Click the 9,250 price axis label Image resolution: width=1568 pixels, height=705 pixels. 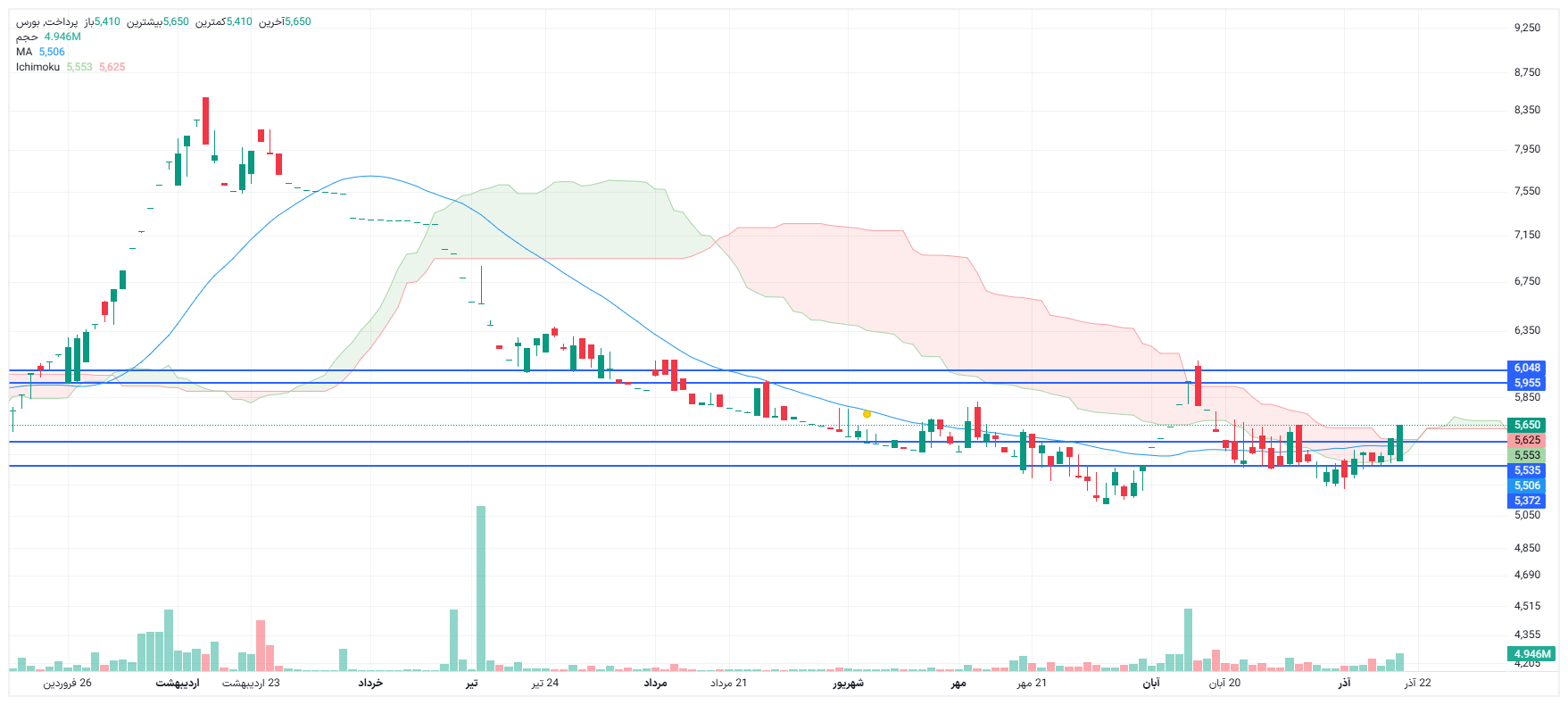pyautogui.click(x=1527, y=28)
